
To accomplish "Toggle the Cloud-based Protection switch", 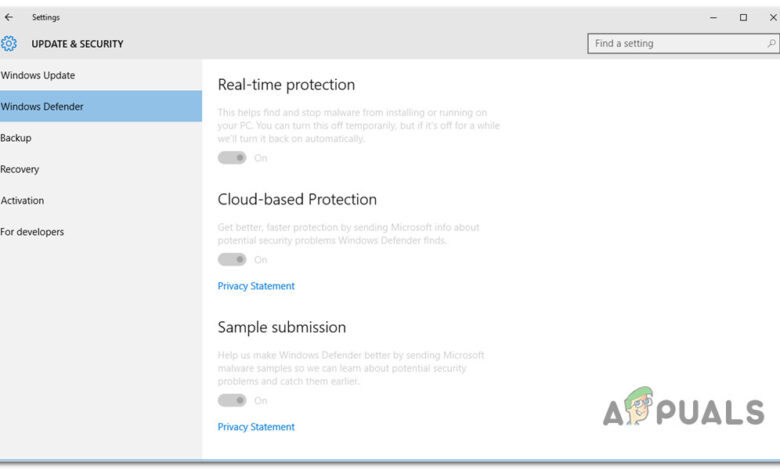I will coord(232,260).
